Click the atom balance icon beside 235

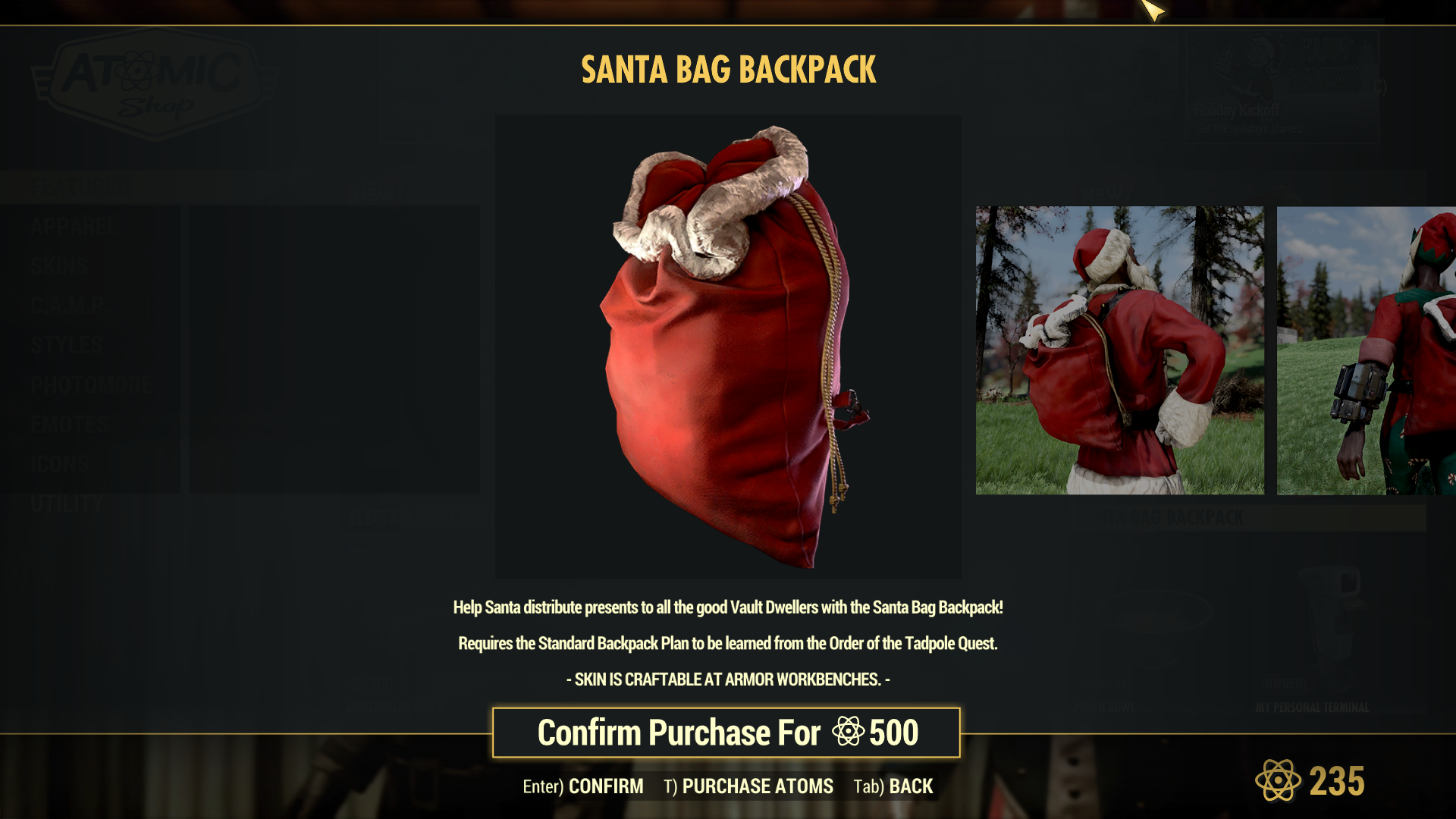(1278, 780)
